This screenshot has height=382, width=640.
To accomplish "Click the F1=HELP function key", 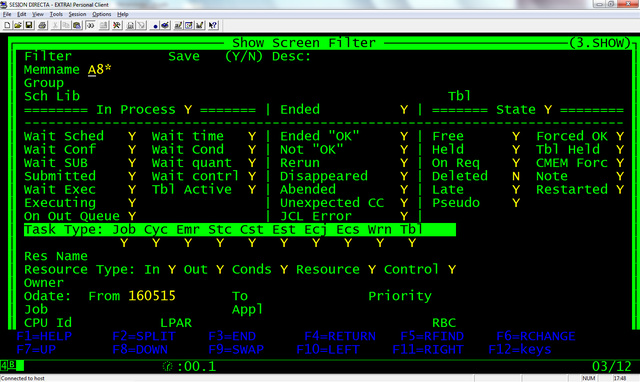I will pos(44,336).
